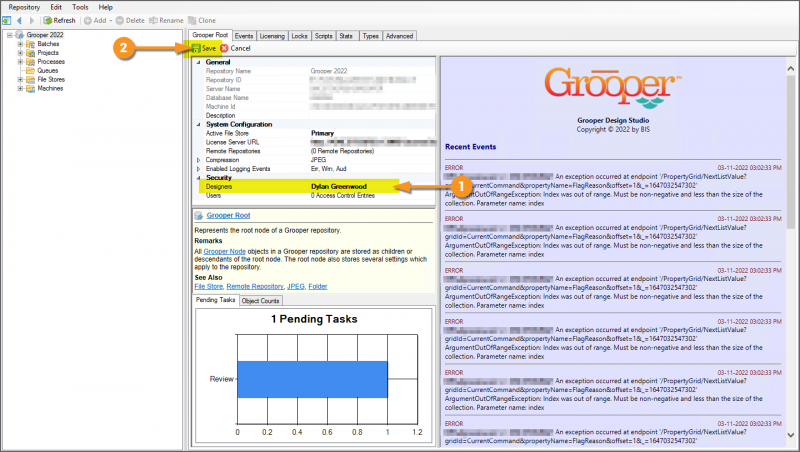
Task: Click the blue Review bar in chart
Action: click(312, 379)
